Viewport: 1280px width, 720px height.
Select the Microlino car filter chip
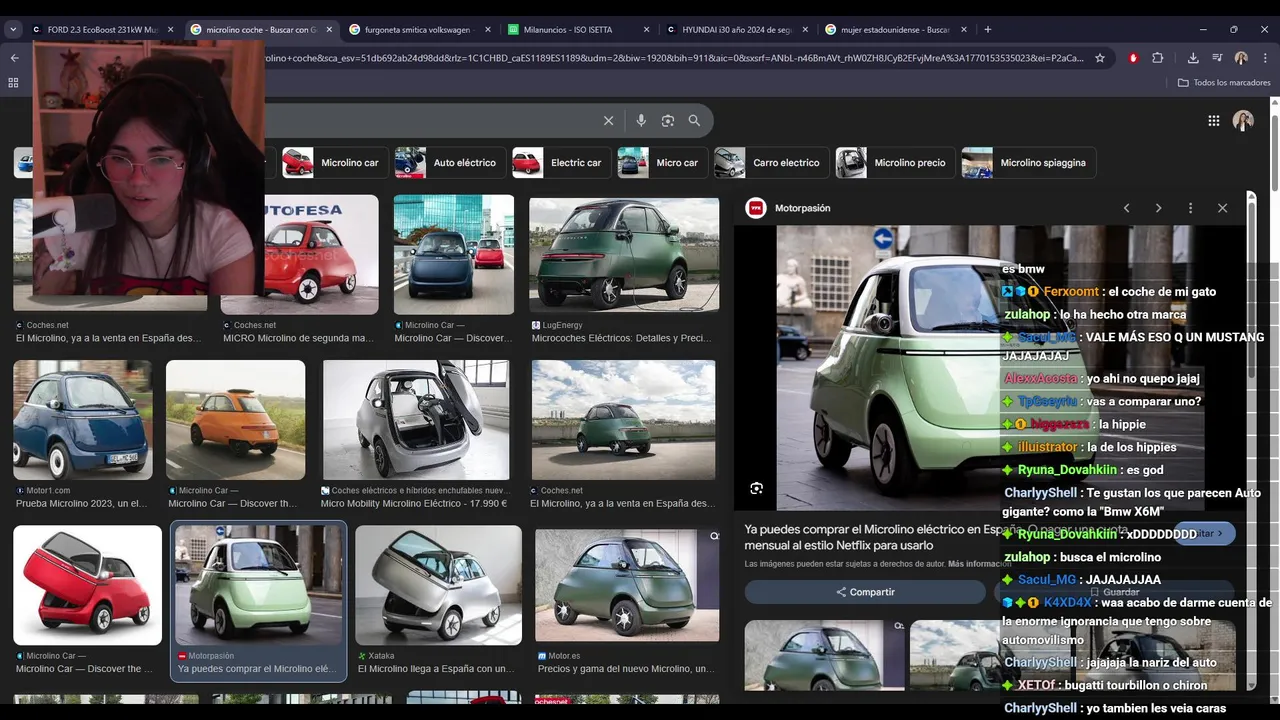(x=335, y=162)
